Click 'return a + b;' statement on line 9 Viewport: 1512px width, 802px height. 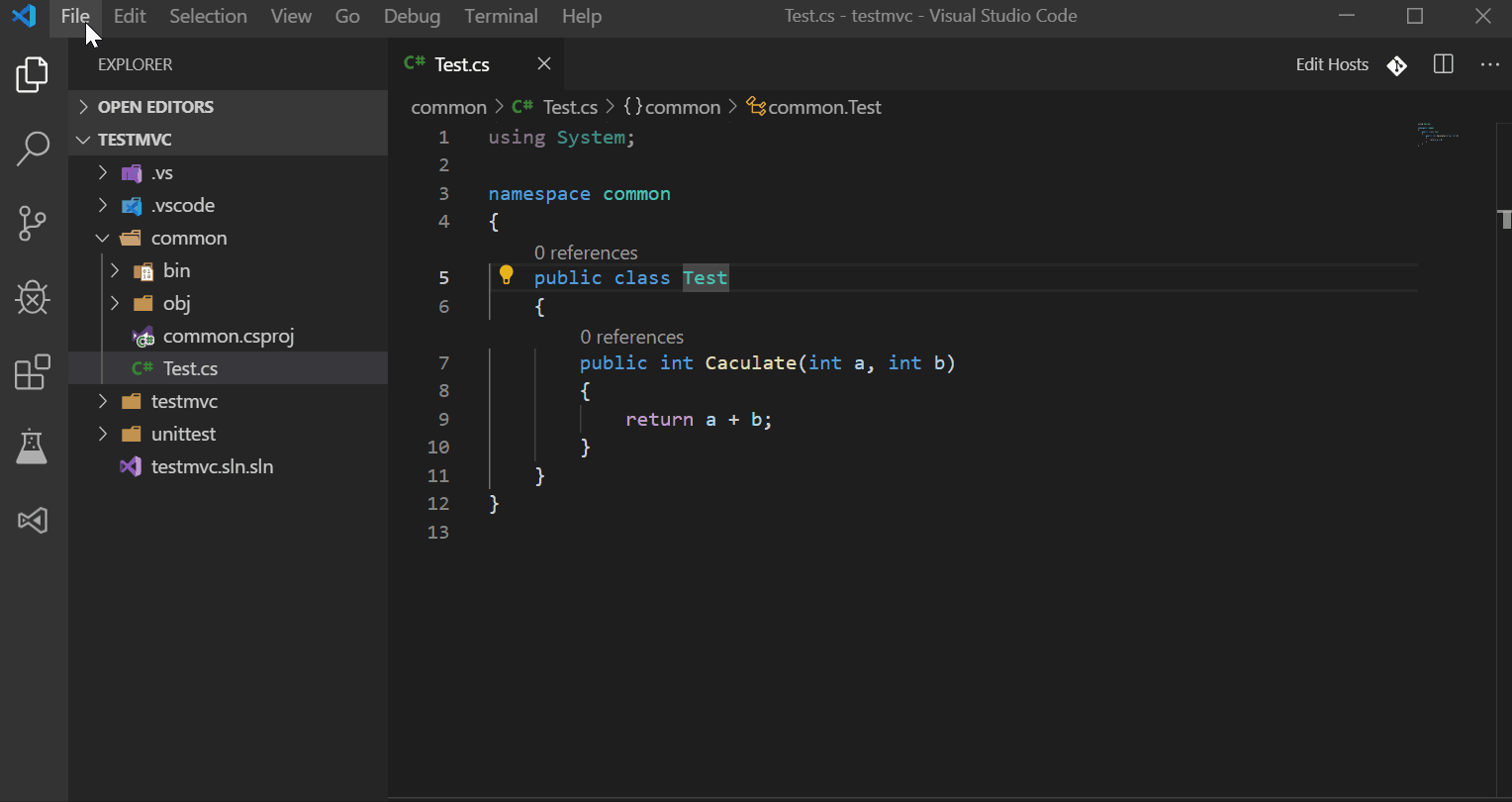[699, 419]
